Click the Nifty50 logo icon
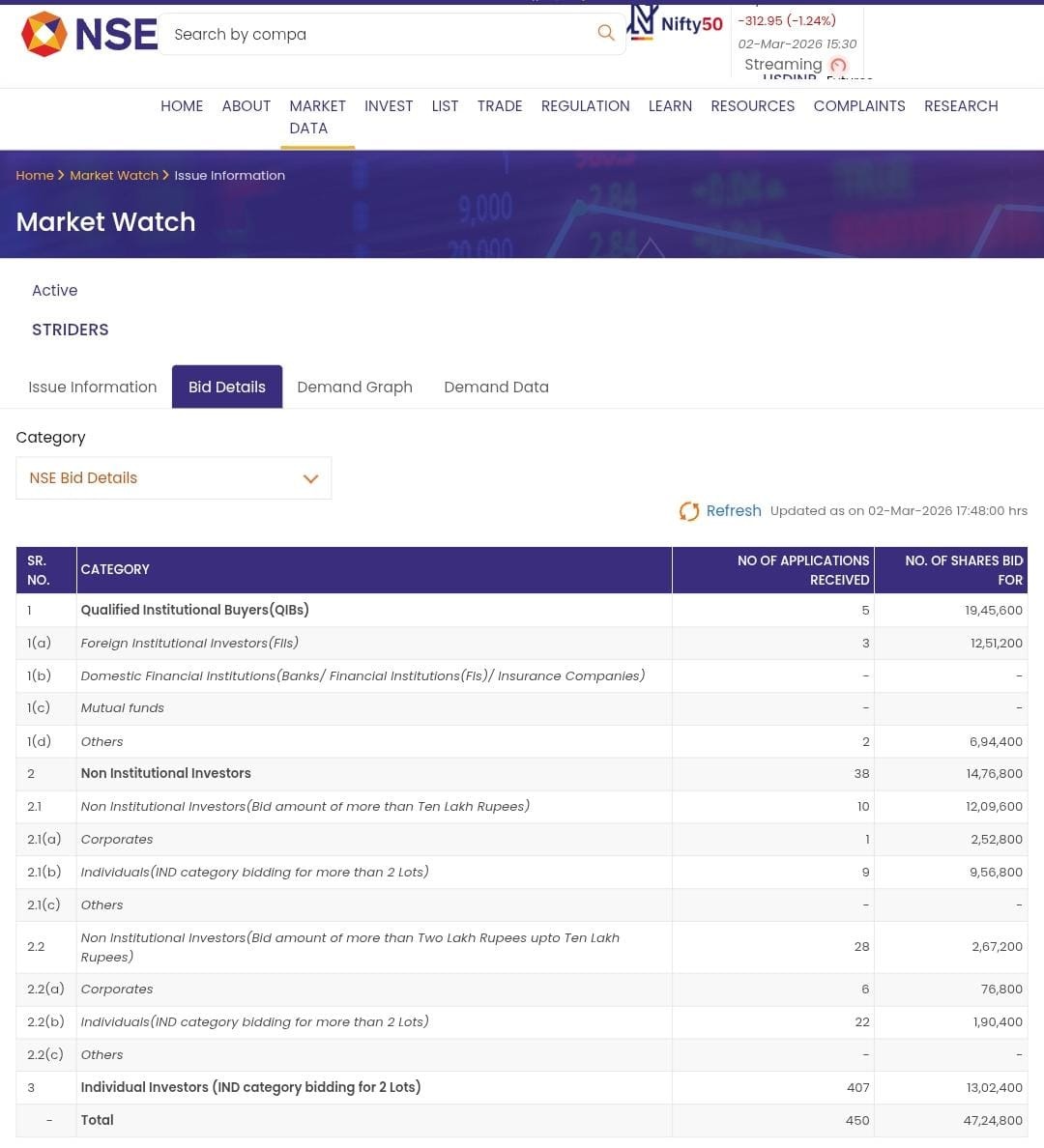The width and height of the screenshot is (1044, 1148). pos(642,22)
